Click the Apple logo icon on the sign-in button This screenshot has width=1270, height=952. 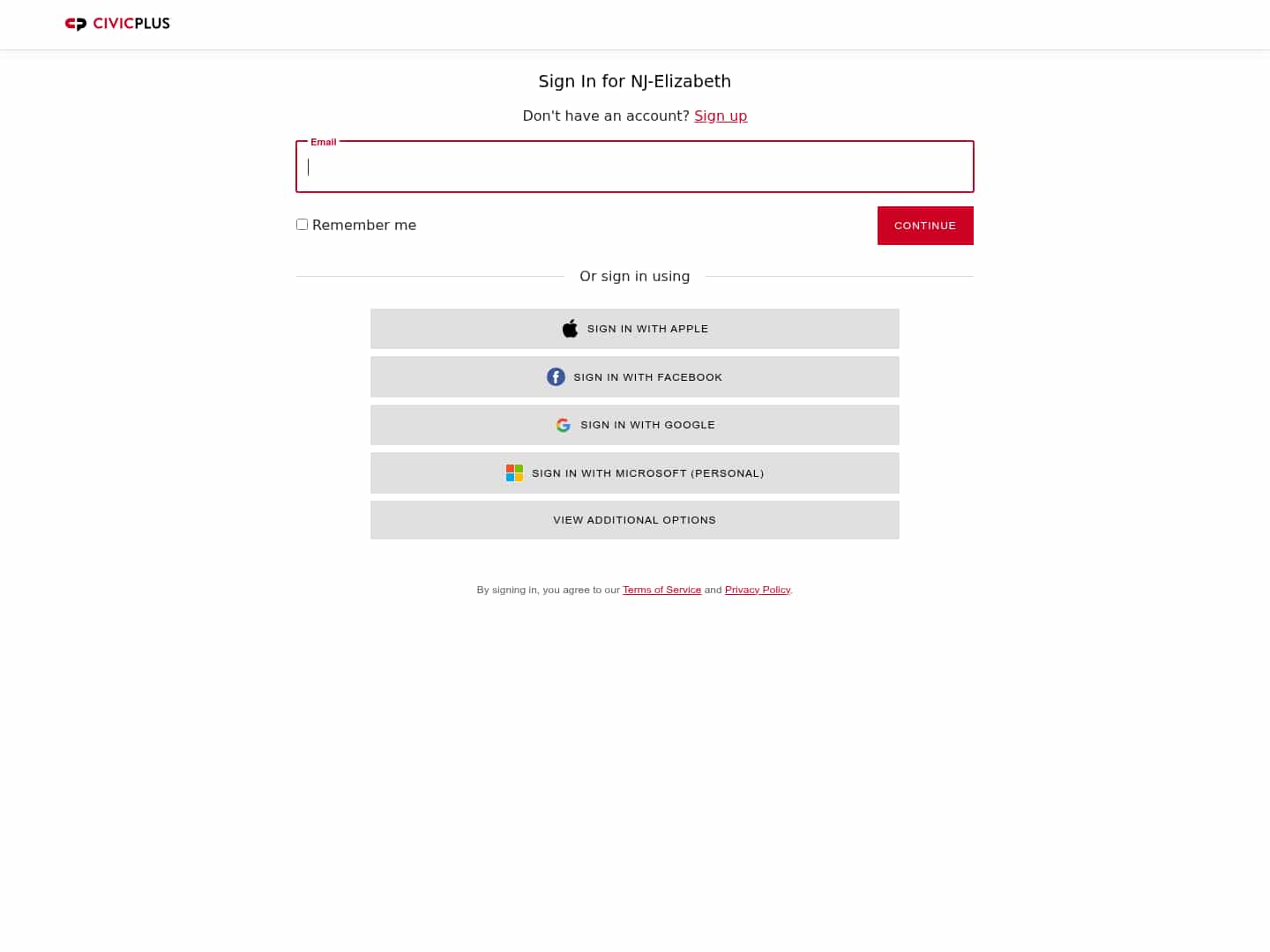(570, 328)
